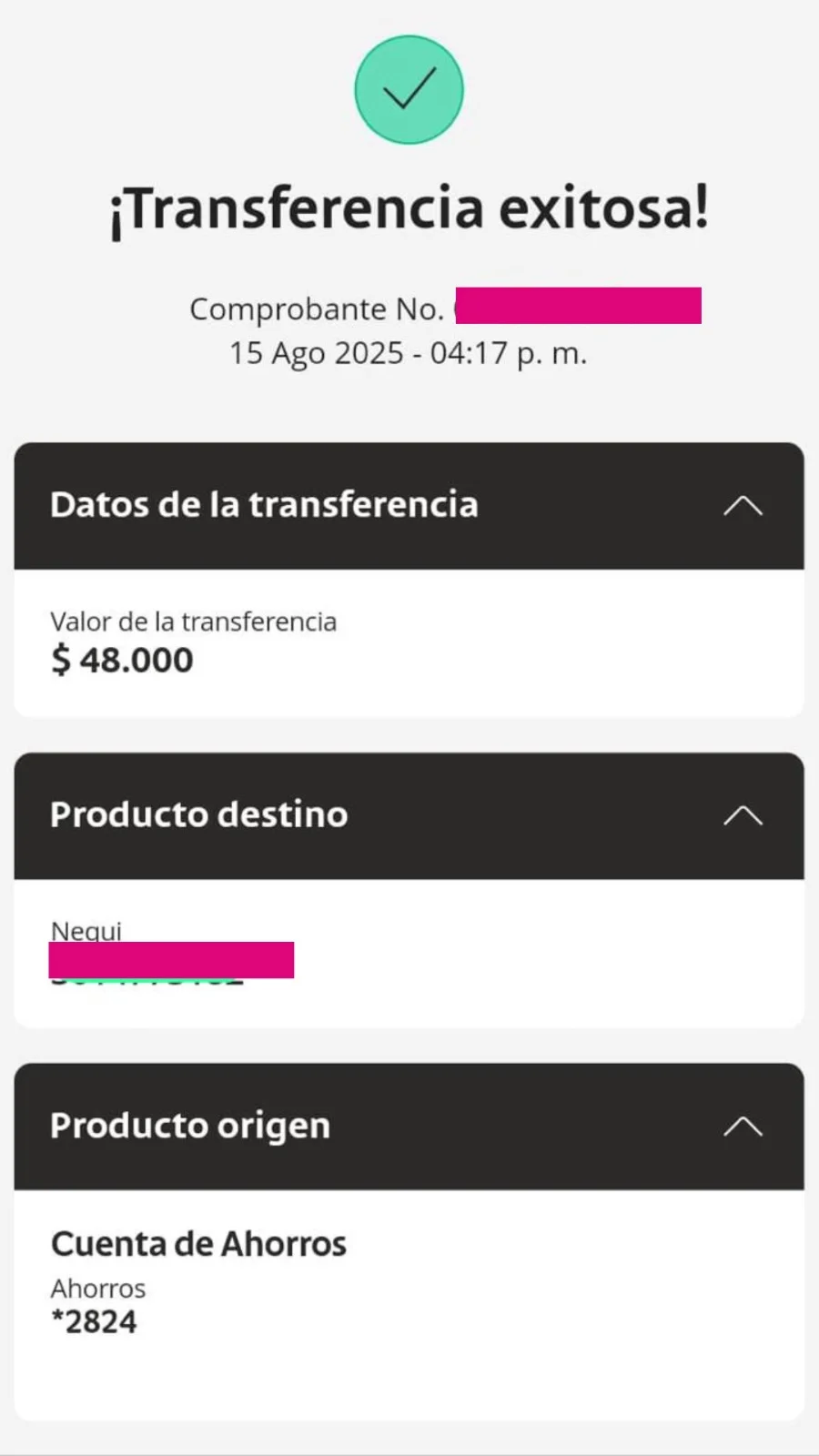
Task: Click the account number ending *2824
Action: [94, 1322]
